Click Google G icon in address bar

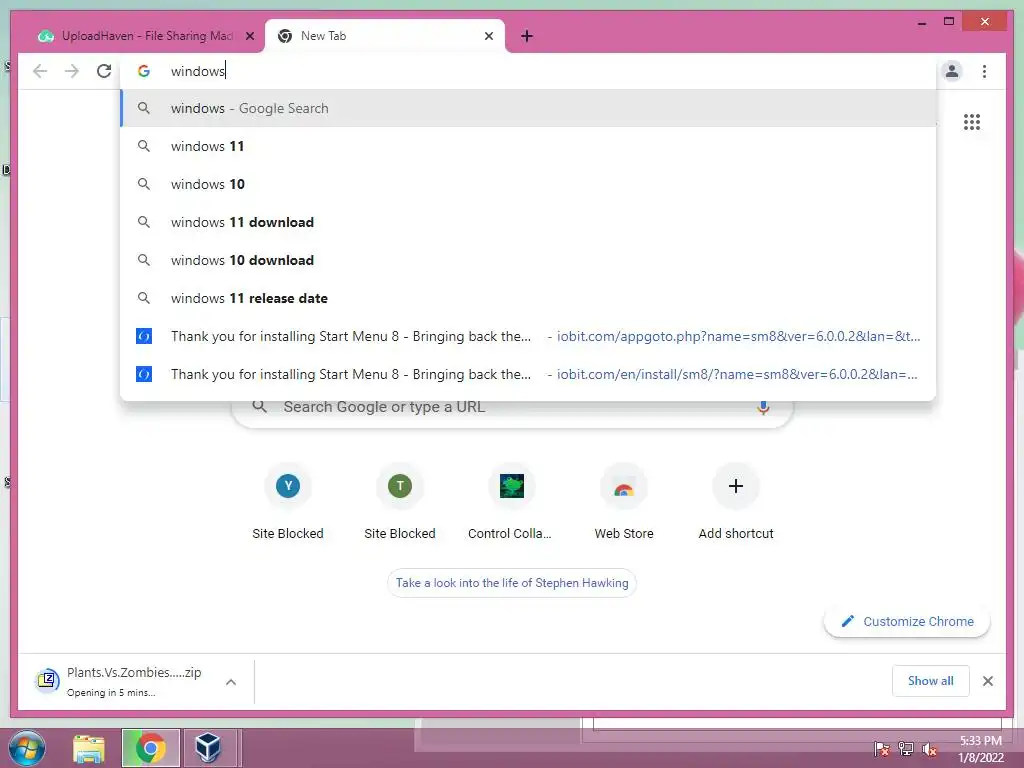pos(144,71)
